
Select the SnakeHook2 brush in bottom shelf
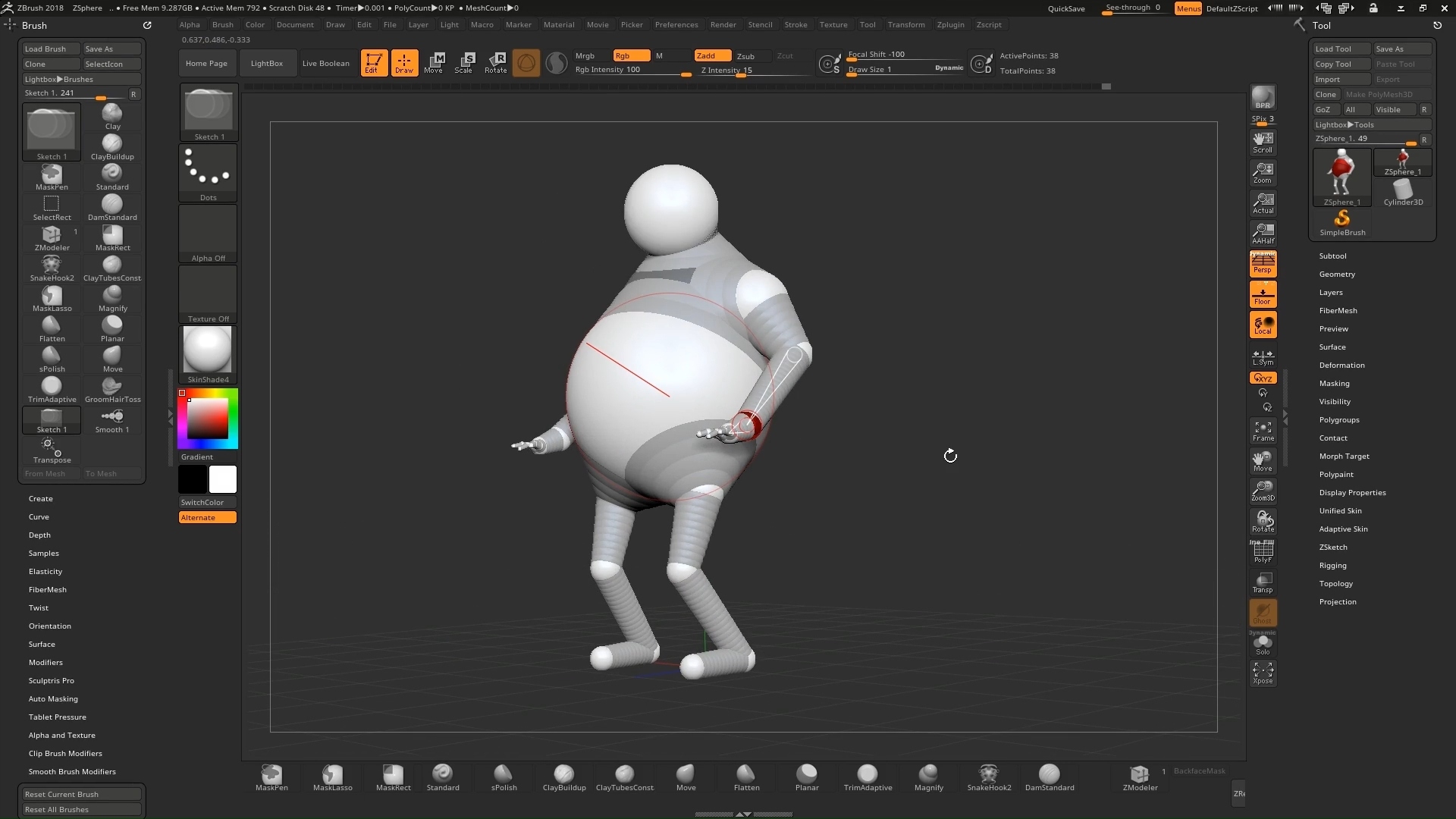988,777
